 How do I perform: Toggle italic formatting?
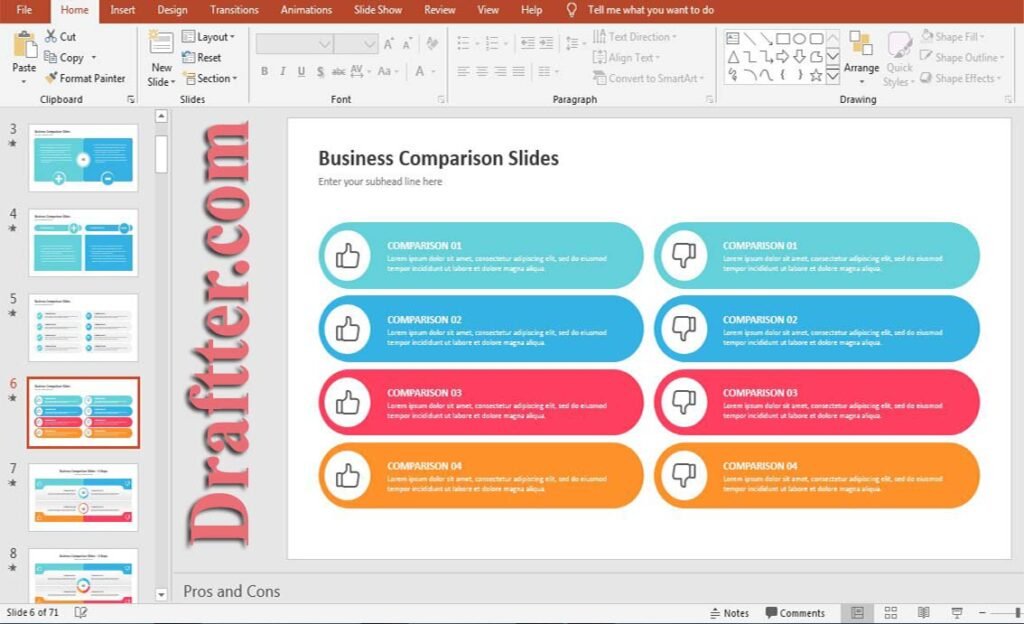tap(282, 72)
